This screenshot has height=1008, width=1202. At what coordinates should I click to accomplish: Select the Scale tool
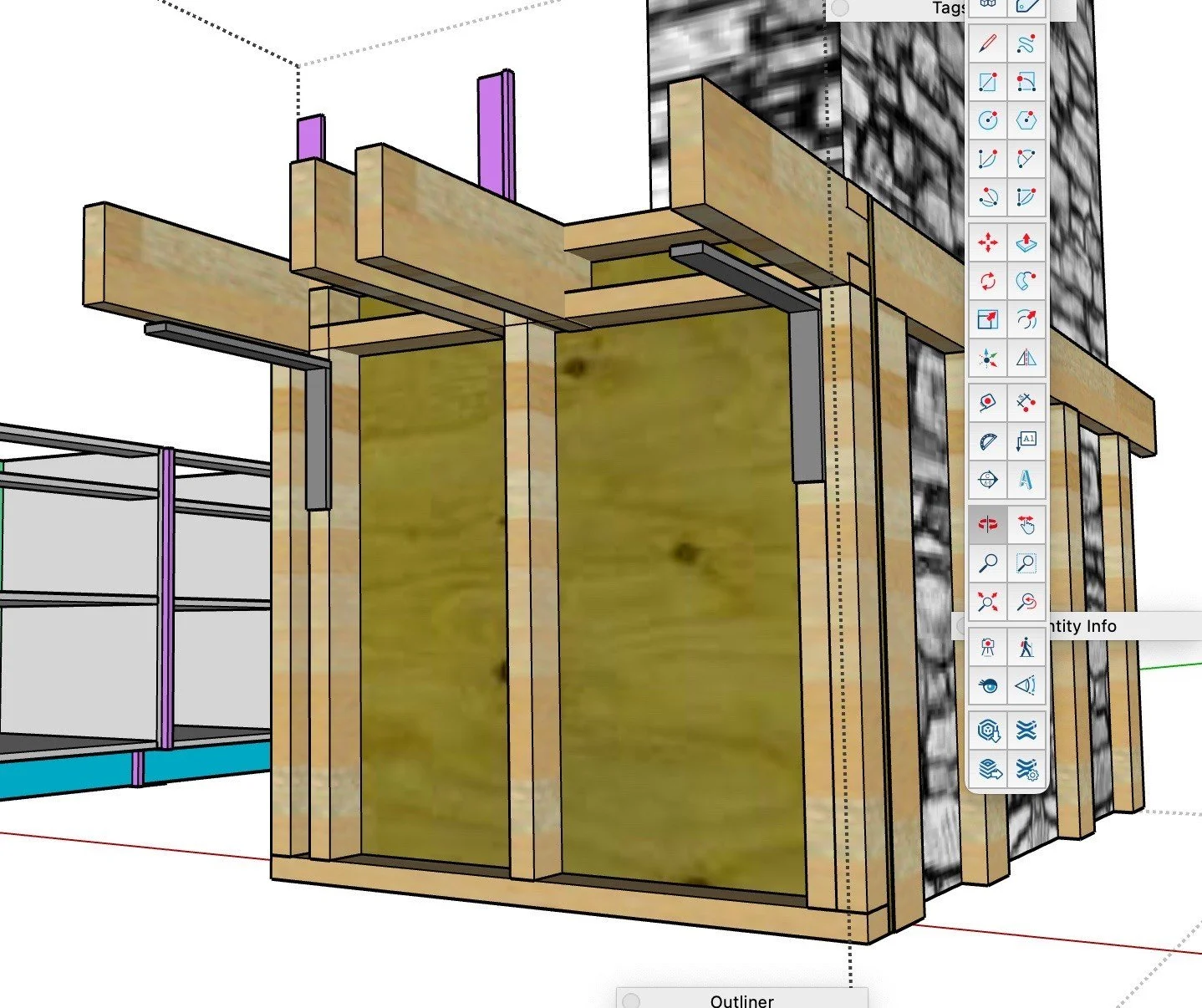[988, 319]
